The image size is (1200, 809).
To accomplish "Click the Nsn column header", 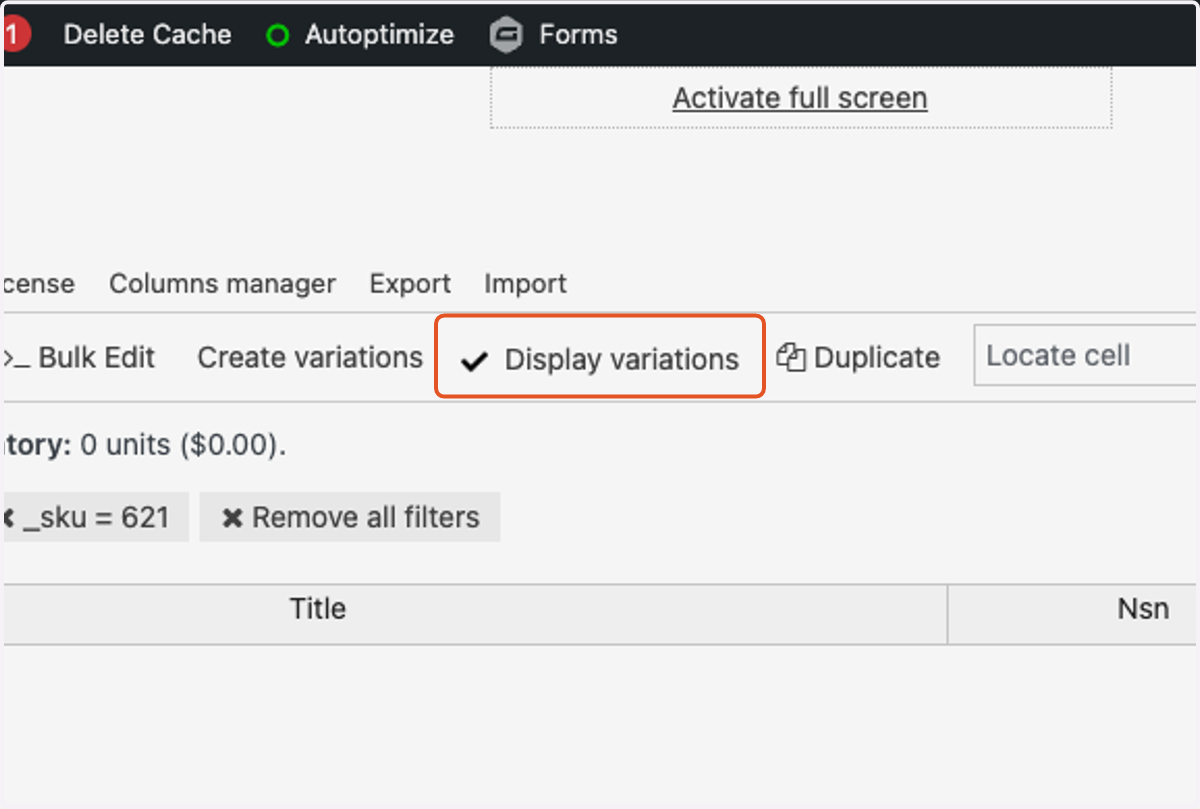I will (x=1073, y=614).
